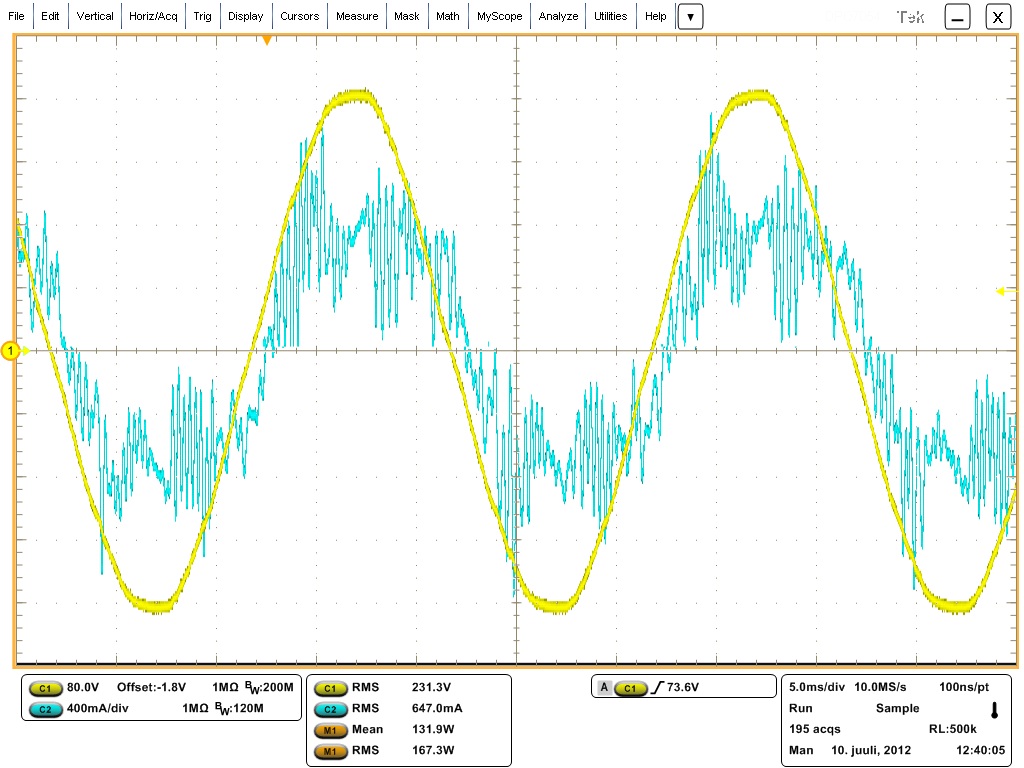
Task: Click the A trigger badge in the trigger readout
Action: (x=604, y=689)
